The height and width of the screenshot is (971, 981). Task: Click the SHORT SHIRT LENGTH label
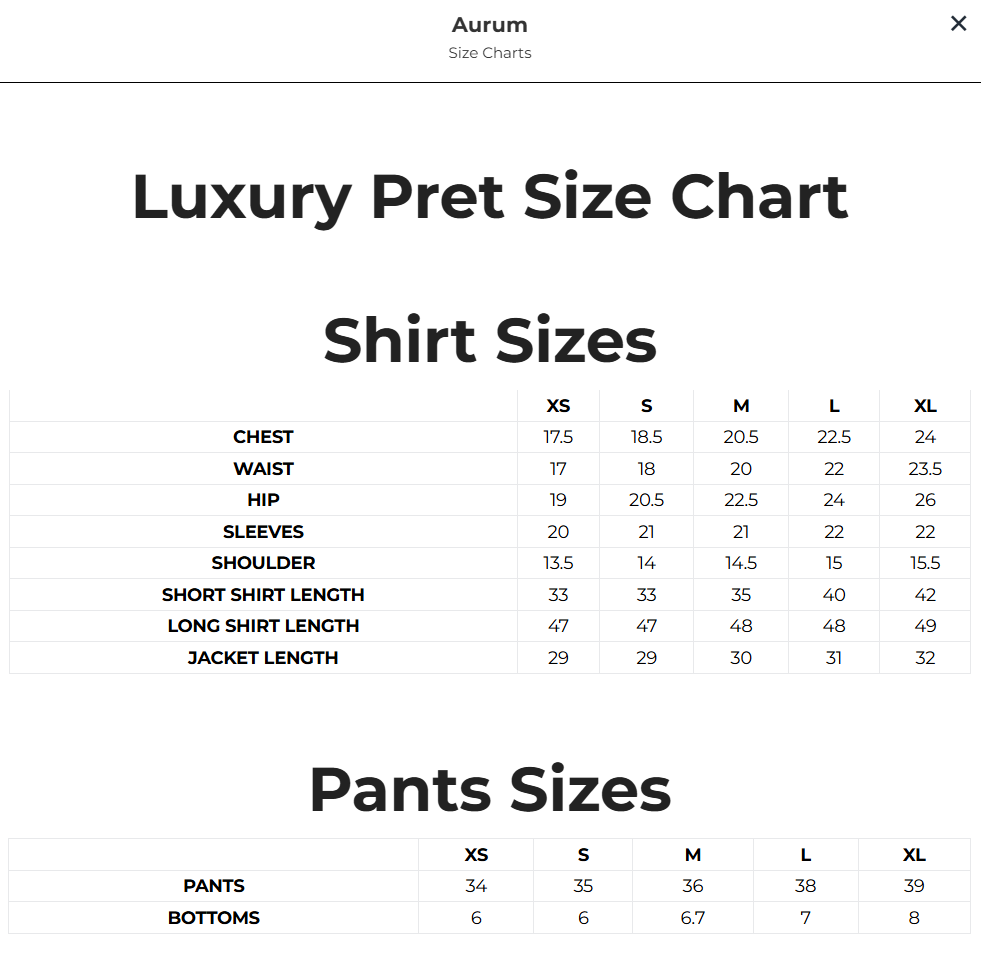coord(263,594)
